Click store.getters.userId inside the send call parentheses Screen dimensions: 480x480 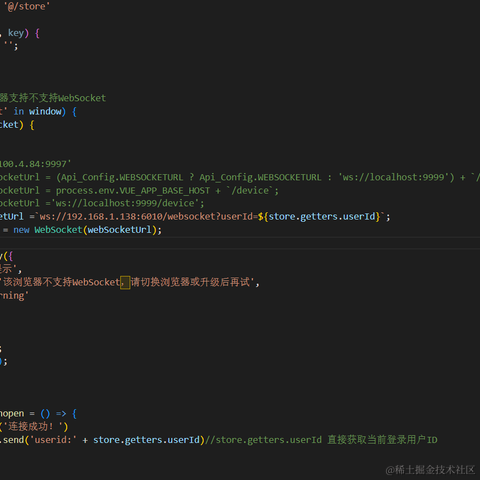pos(146,440)
